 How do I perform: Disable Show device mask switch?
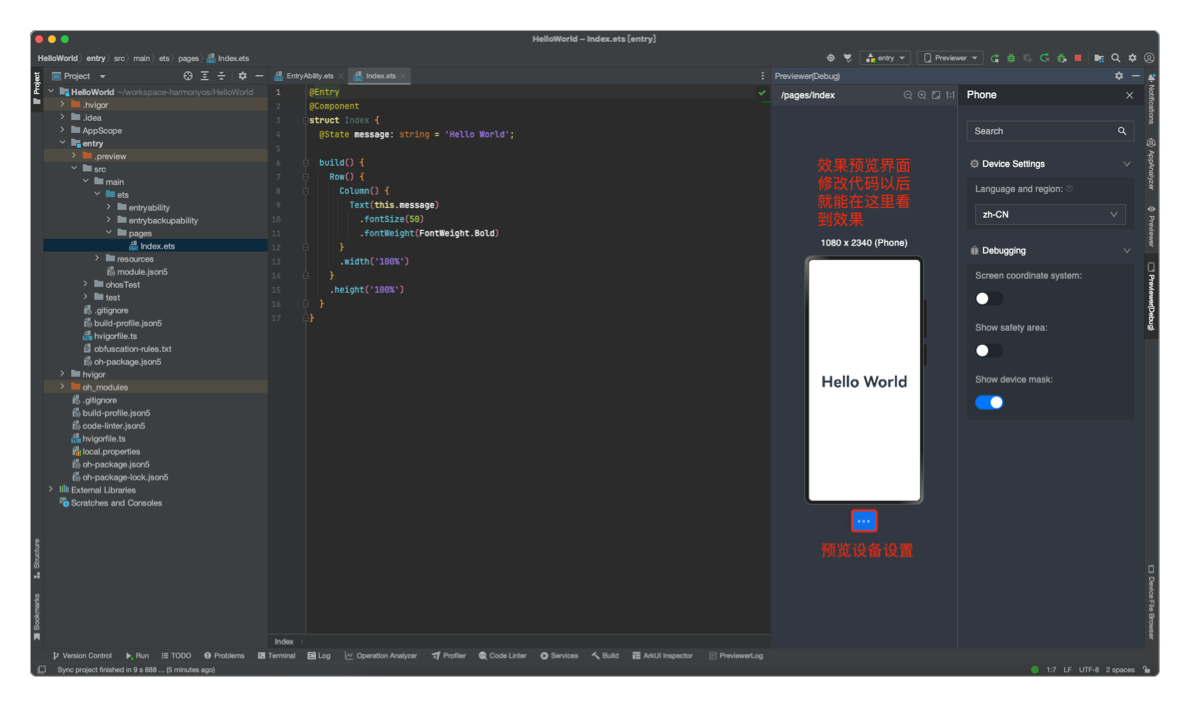point(989,403)
